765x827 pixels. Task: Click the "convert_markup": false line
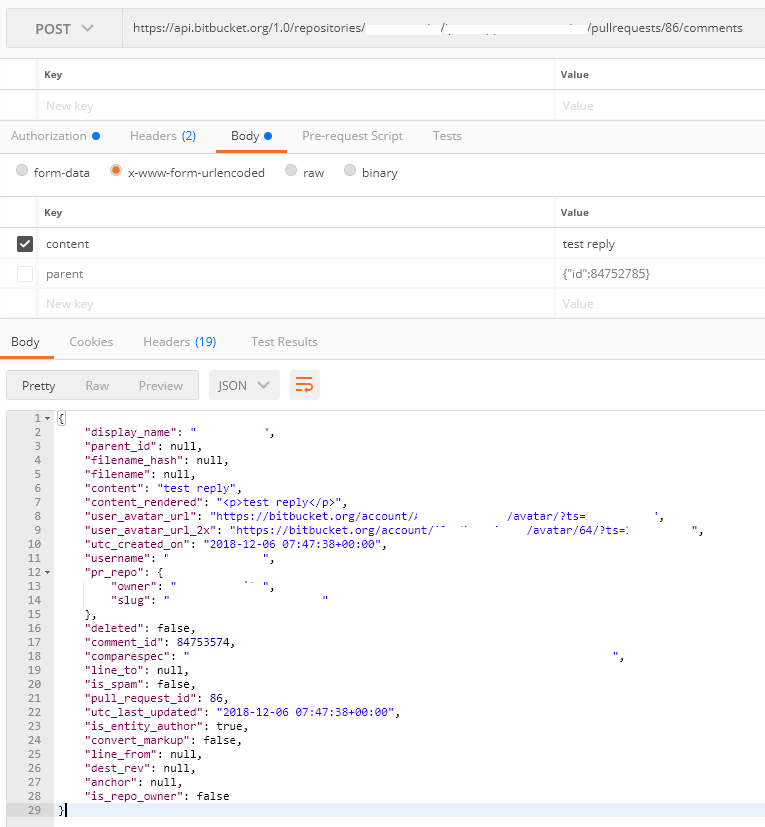coord(163,741)
